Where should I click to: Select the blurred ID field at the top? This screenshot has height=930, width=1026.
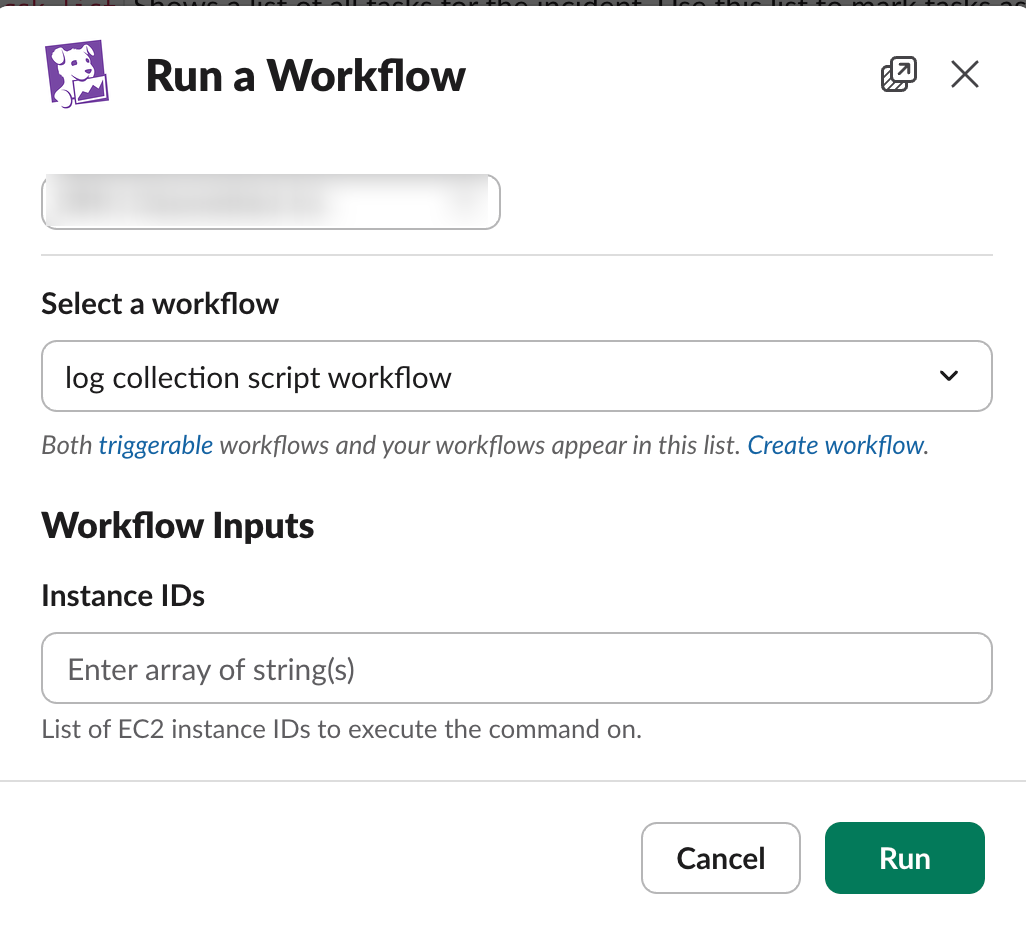(270, 201)
